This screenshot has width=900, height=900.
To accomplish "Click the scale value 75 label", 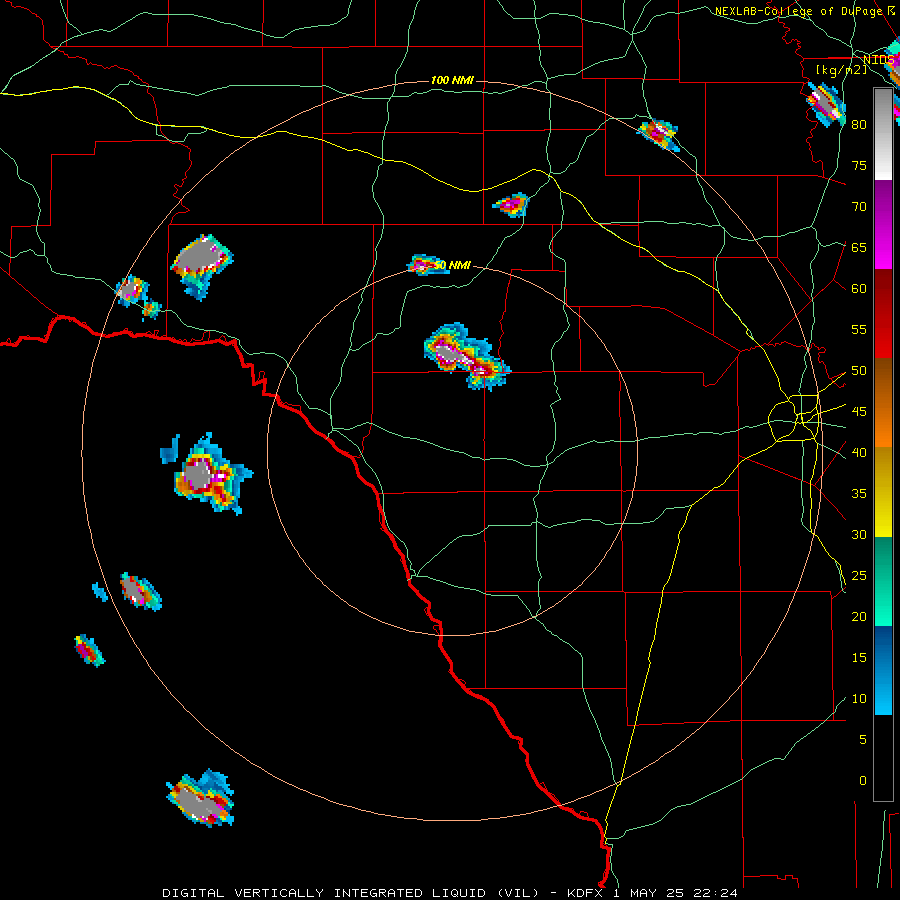I will tap(859, 165).
